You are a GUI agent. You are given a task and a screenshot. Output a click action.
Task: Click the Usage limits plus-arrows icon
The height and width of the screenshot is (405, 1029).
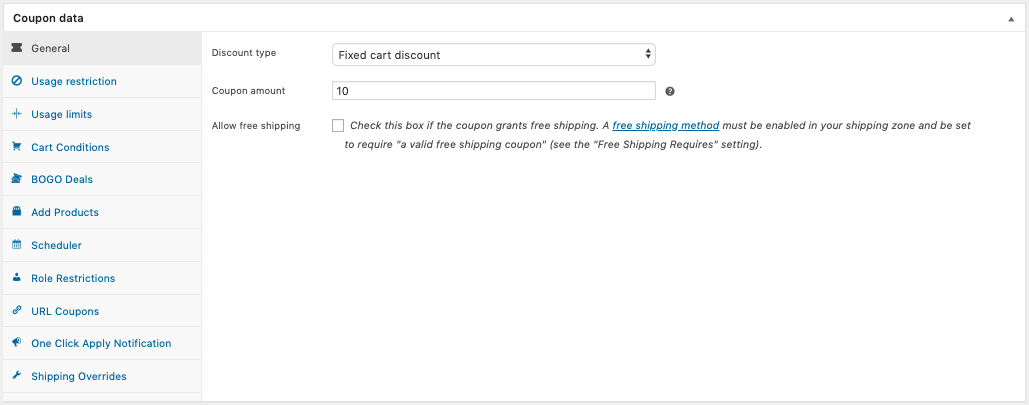(x=17, y=114)
